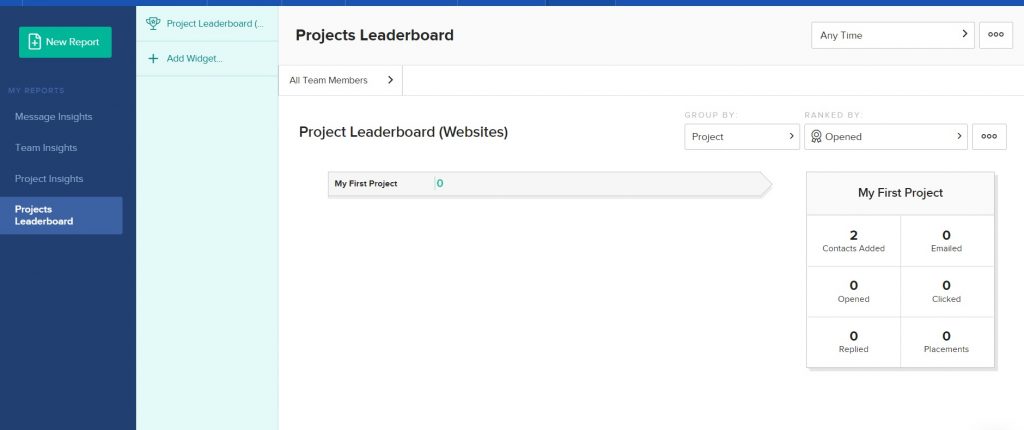
Task: Click the chevron arrow in All Team Members
Action: tap(391, 80)
